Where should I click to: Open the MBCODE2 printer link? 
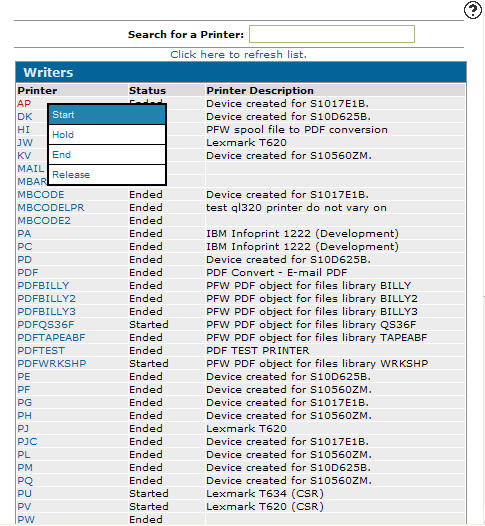coord(44,221)
